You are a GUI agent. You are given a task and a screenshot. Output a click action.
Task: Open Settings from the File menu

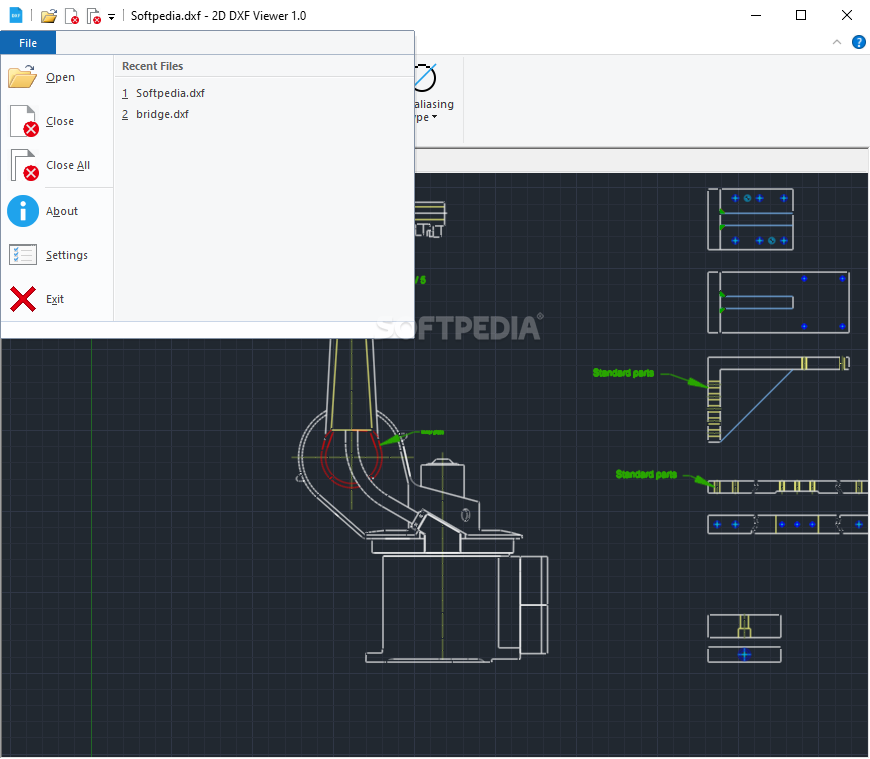click(x=57, y=255)
